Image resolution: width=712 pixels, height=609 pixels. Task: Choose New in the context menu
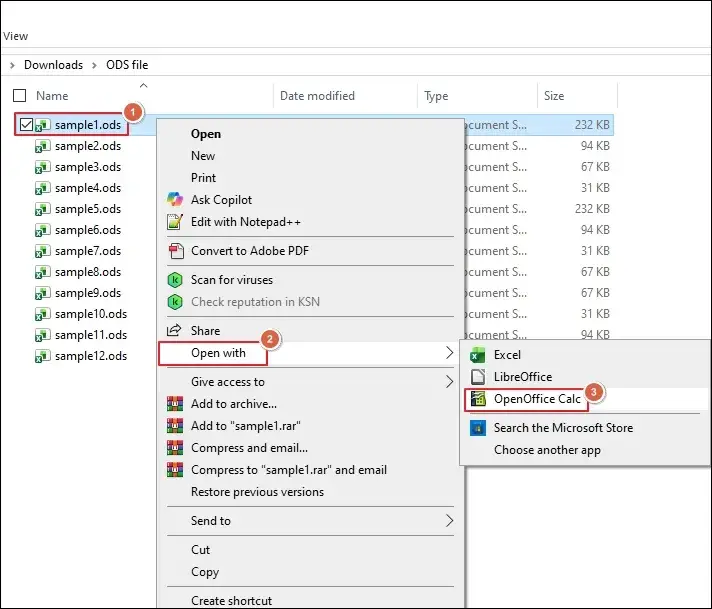point(203,156)
